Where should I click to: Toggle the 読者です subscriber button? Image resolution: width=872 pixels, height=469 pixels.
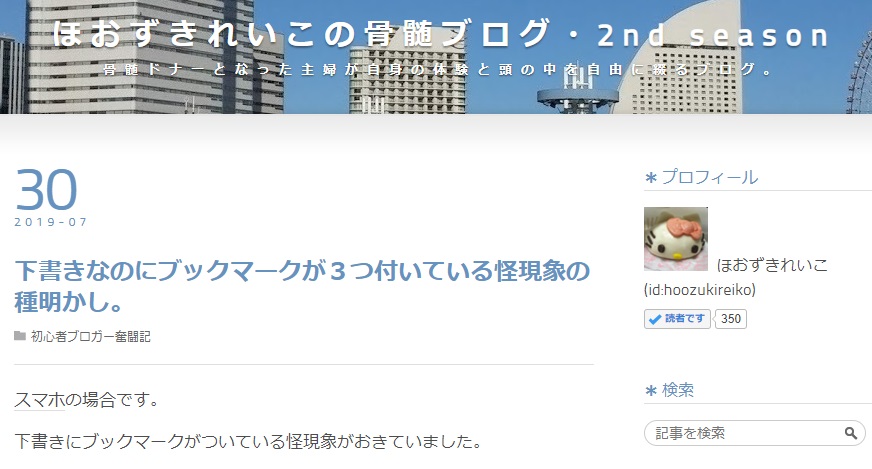pyautogui.click(x=677, y=319)
